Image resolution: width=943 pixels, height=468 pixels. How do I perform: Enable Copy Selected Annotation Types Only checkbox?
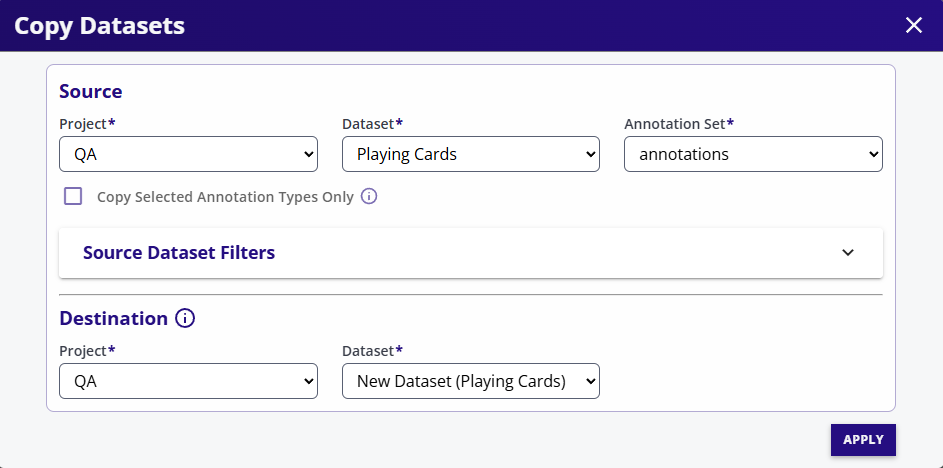coord(73,196)
